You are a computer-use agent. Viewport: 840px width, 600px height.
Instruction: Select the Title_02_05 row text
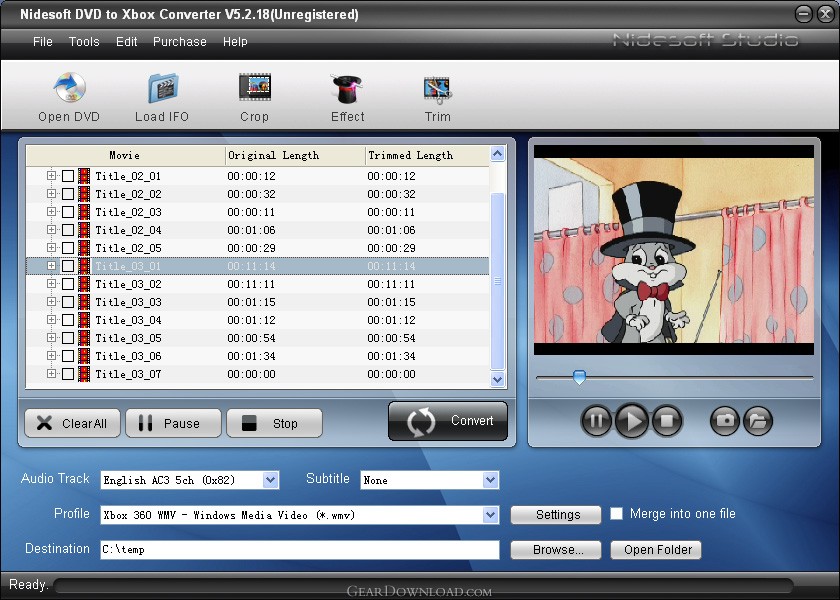coord(128,248)
